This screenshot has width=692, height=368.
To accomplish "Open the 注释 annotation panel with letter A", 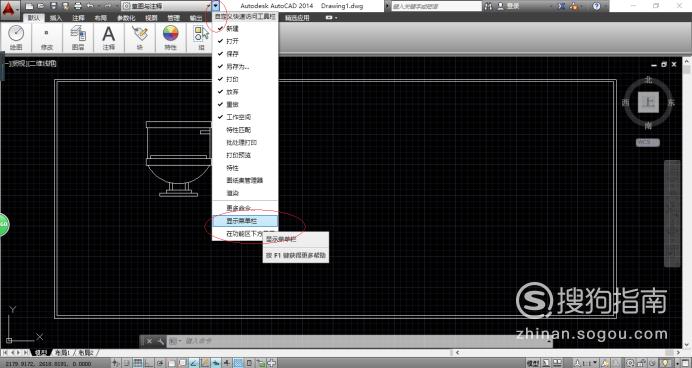I will pyautogui.click(x=109, y=38).
